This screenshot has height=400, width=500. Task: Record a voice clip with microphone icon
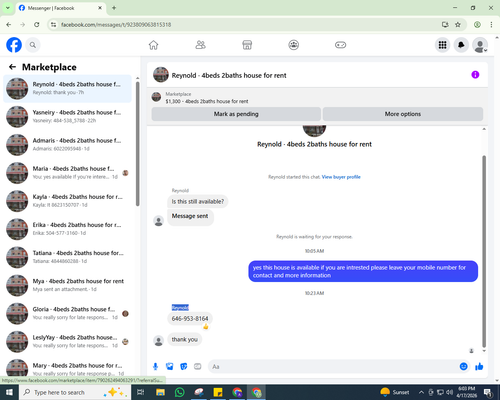coord(155,367)
